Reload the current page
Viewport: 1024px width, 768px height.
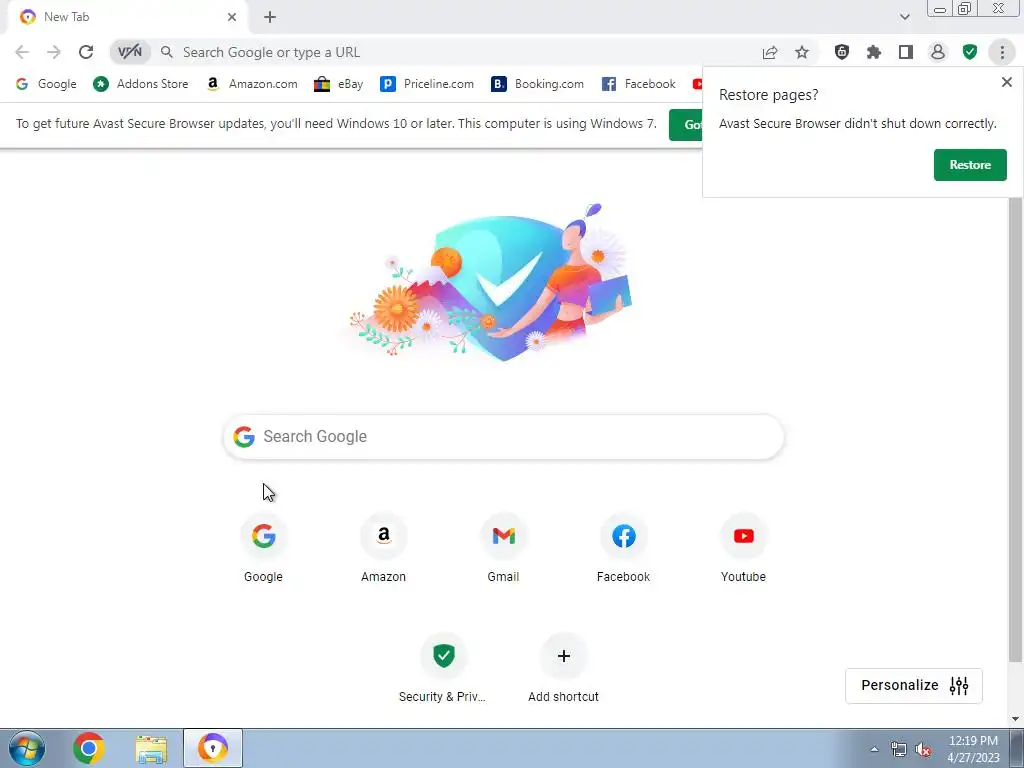click(86, 52)
